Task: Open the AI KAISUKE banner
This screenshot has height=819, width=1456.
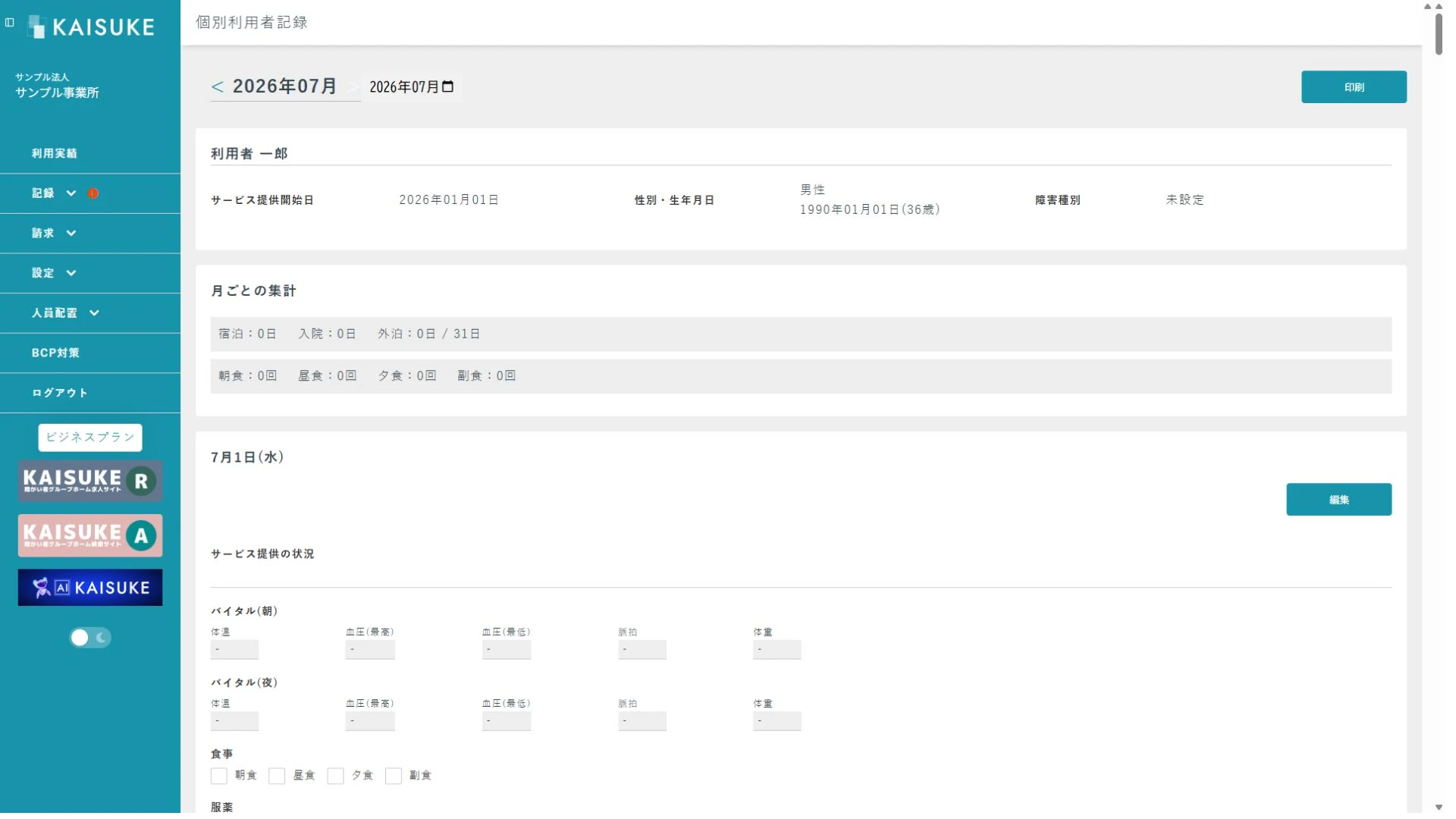Action: click(90, 588)
